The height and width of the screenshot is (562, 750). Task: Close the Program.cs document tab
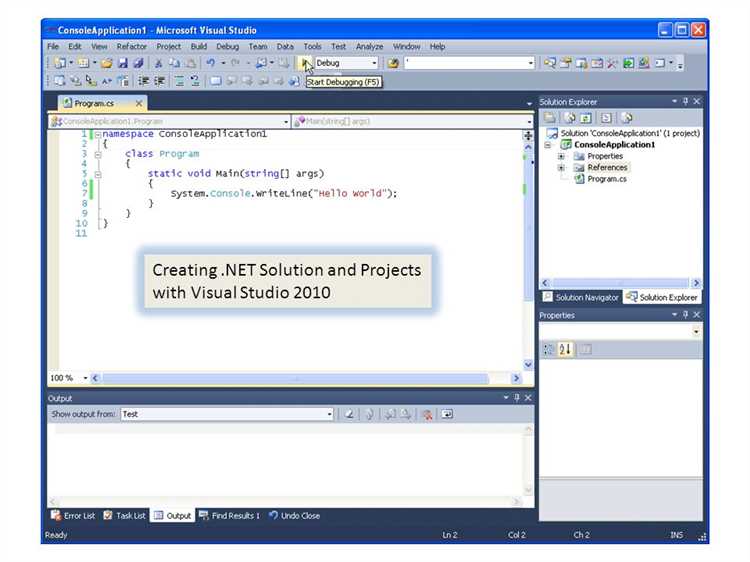click(139, 103)
